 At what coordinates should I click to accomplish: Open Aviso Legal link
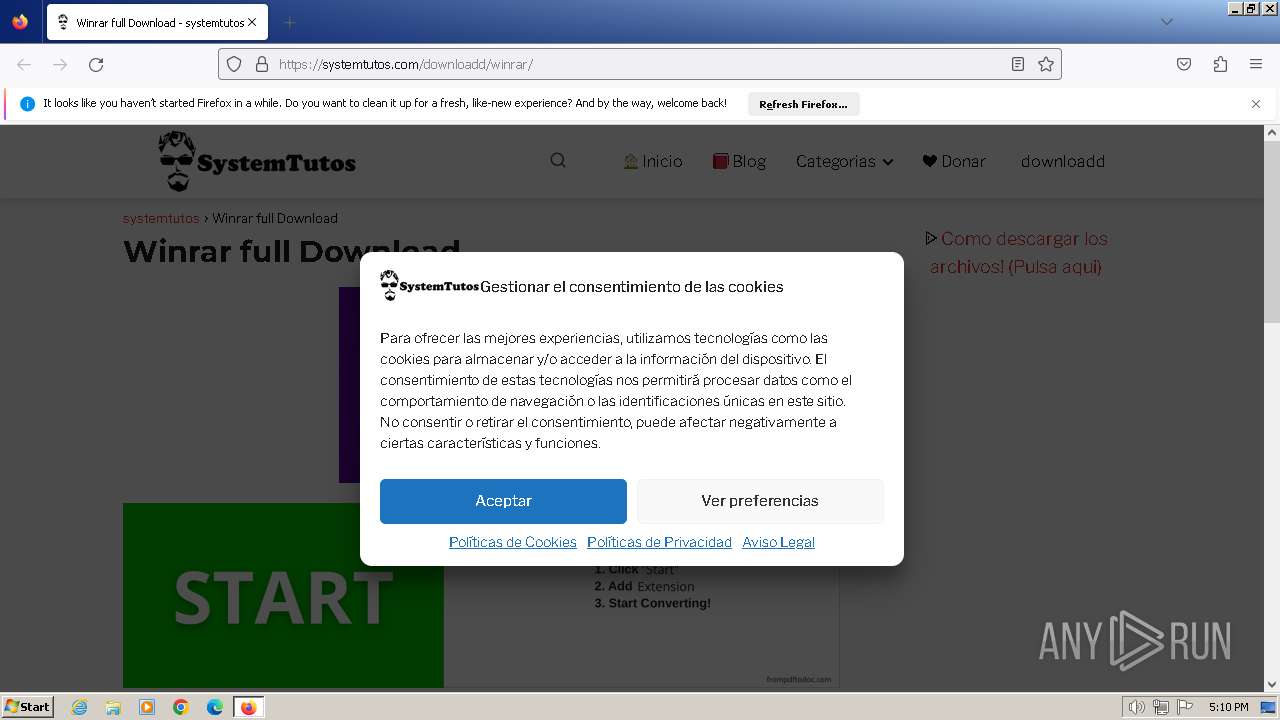pos(778,542)
